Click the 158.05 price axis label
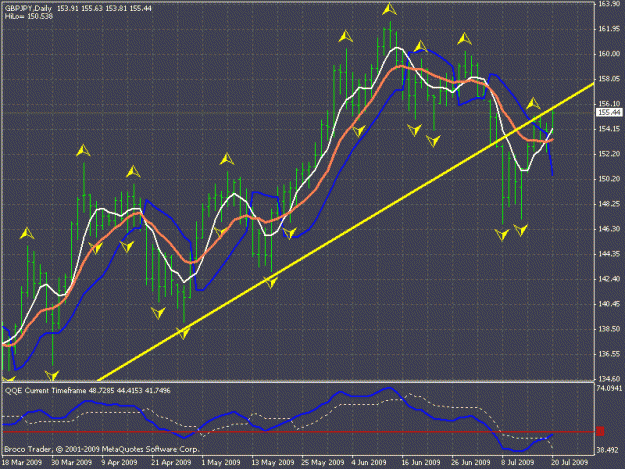 coord(609,79)
